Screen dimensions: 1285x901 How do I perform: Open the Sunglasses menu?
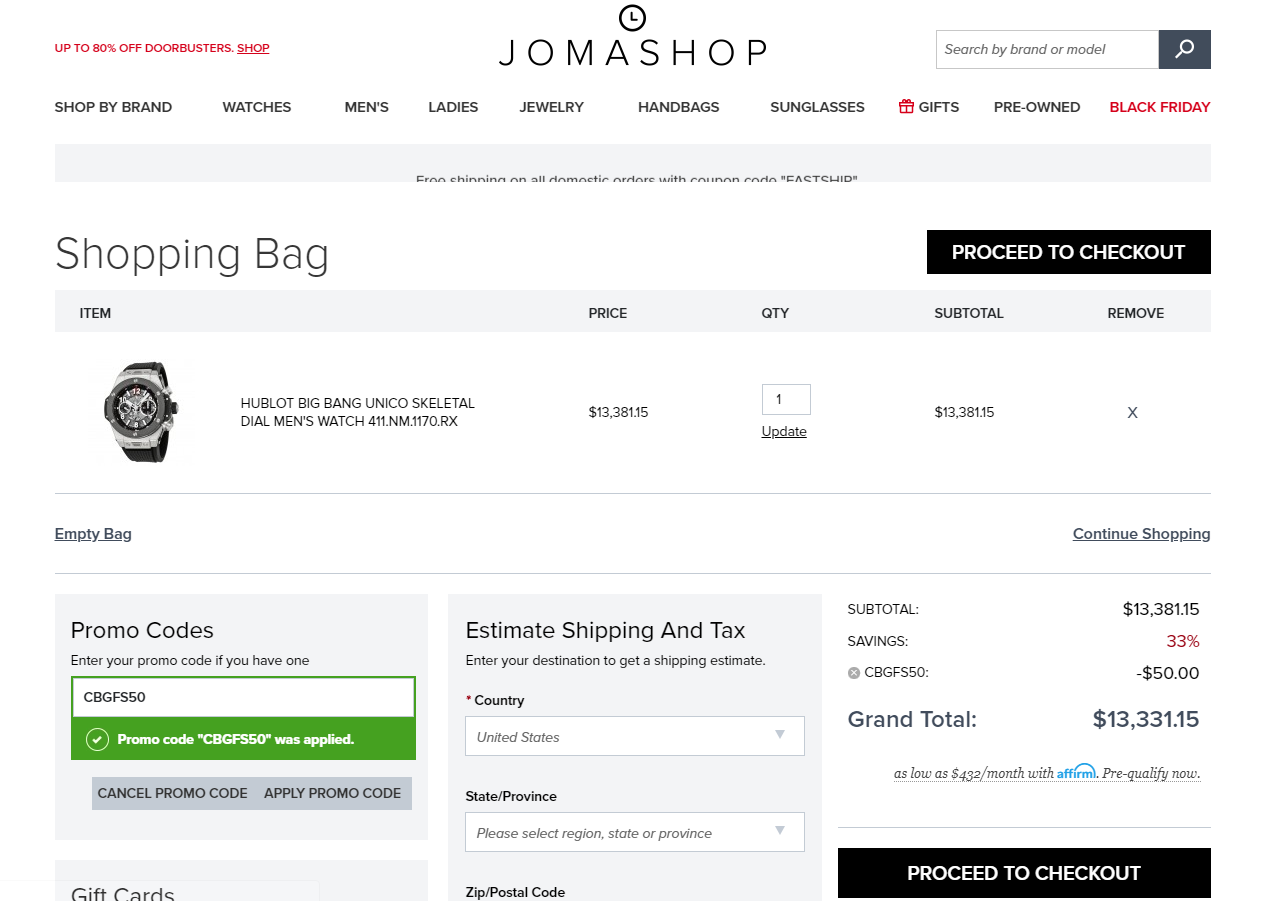tap(817, 107)
